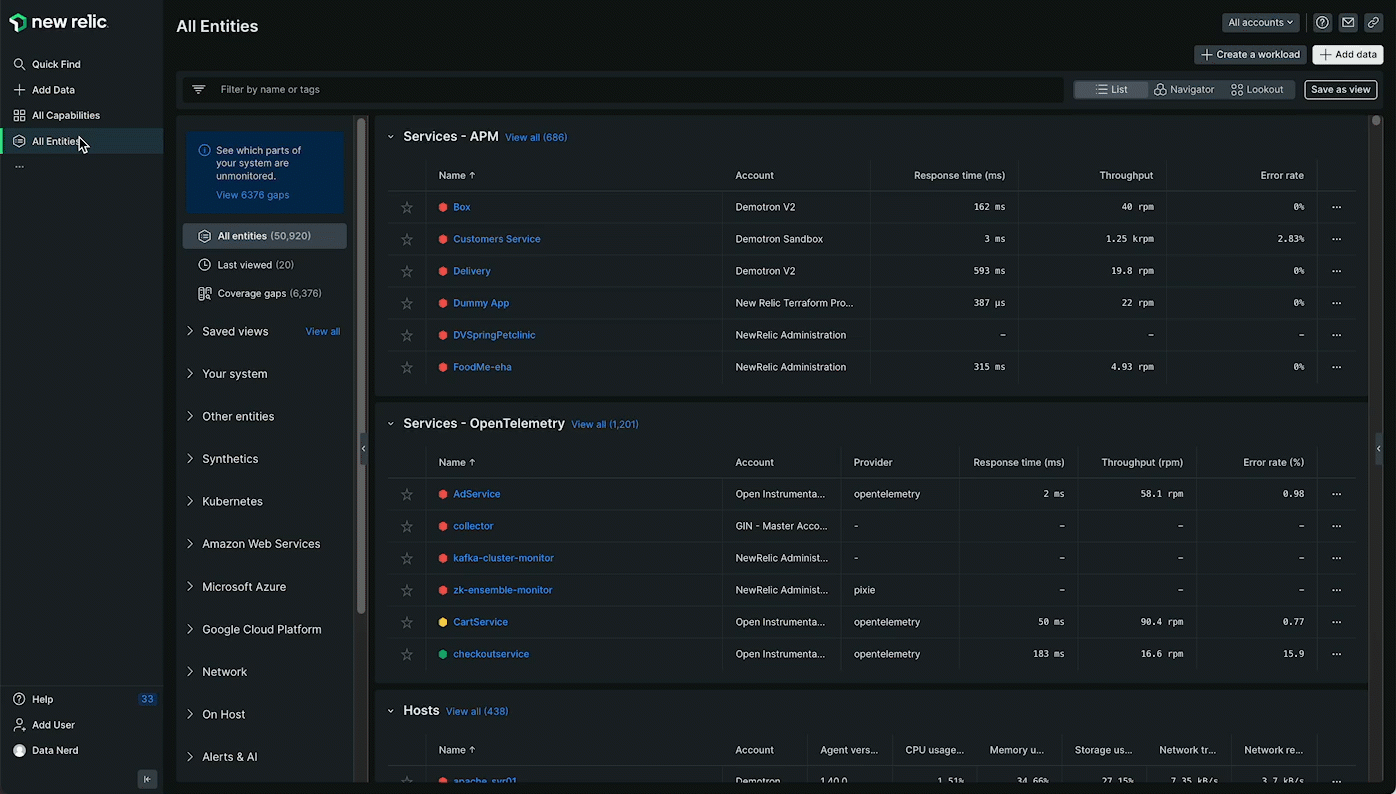Click the Save as view button

point(1340,90)
